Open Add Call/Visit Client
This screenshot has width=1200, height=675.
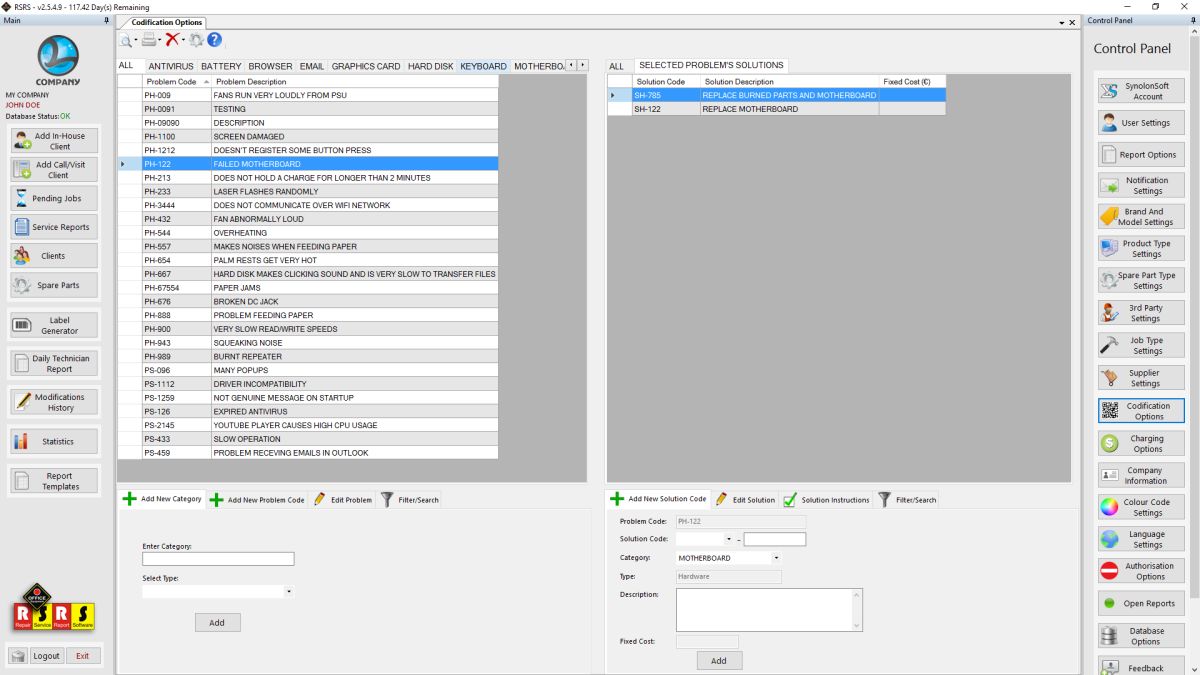pyautogui.click(x=54, y=170)
